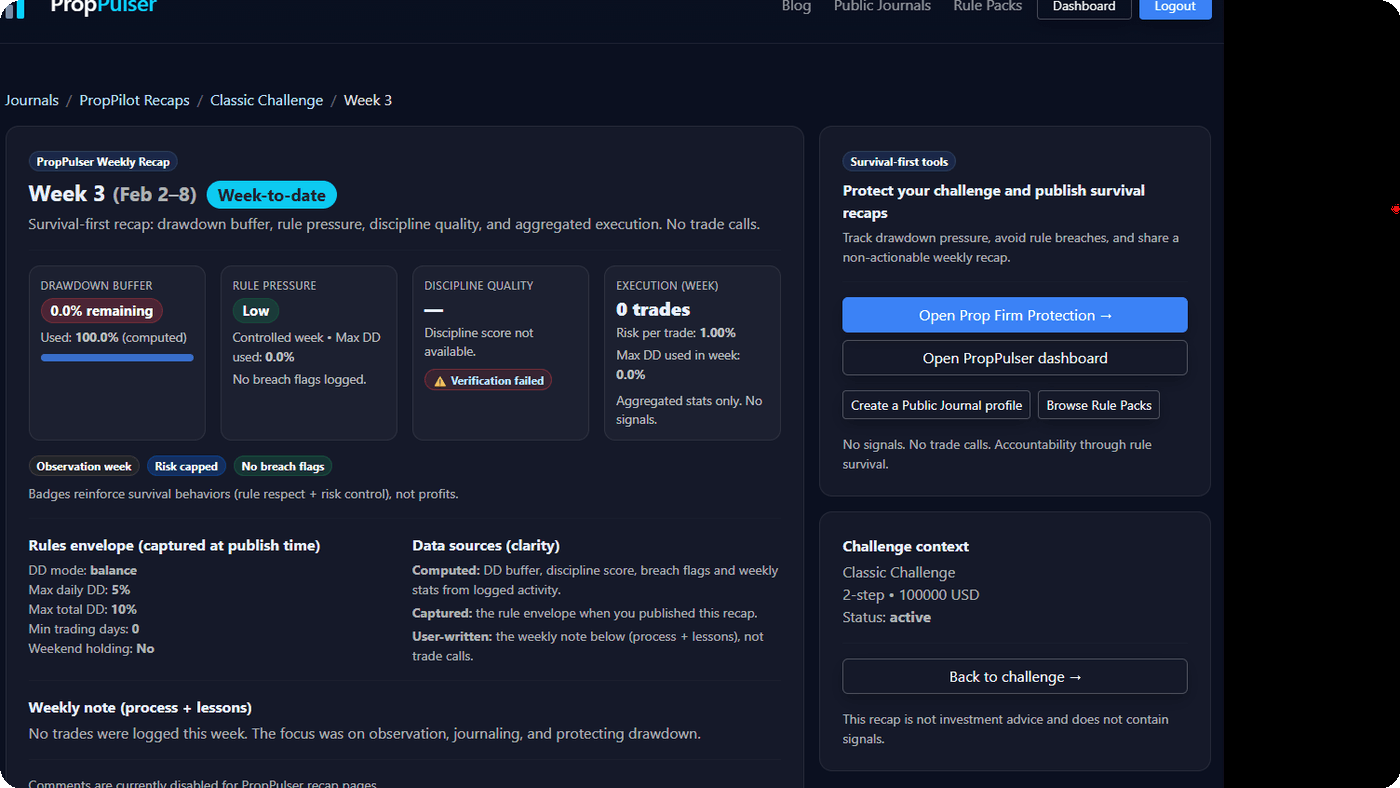The width and height of the screenshot is (1400, 788).
Task: Go to Classic Challenge breadcrumb
Action: click(x=267, y=100)
